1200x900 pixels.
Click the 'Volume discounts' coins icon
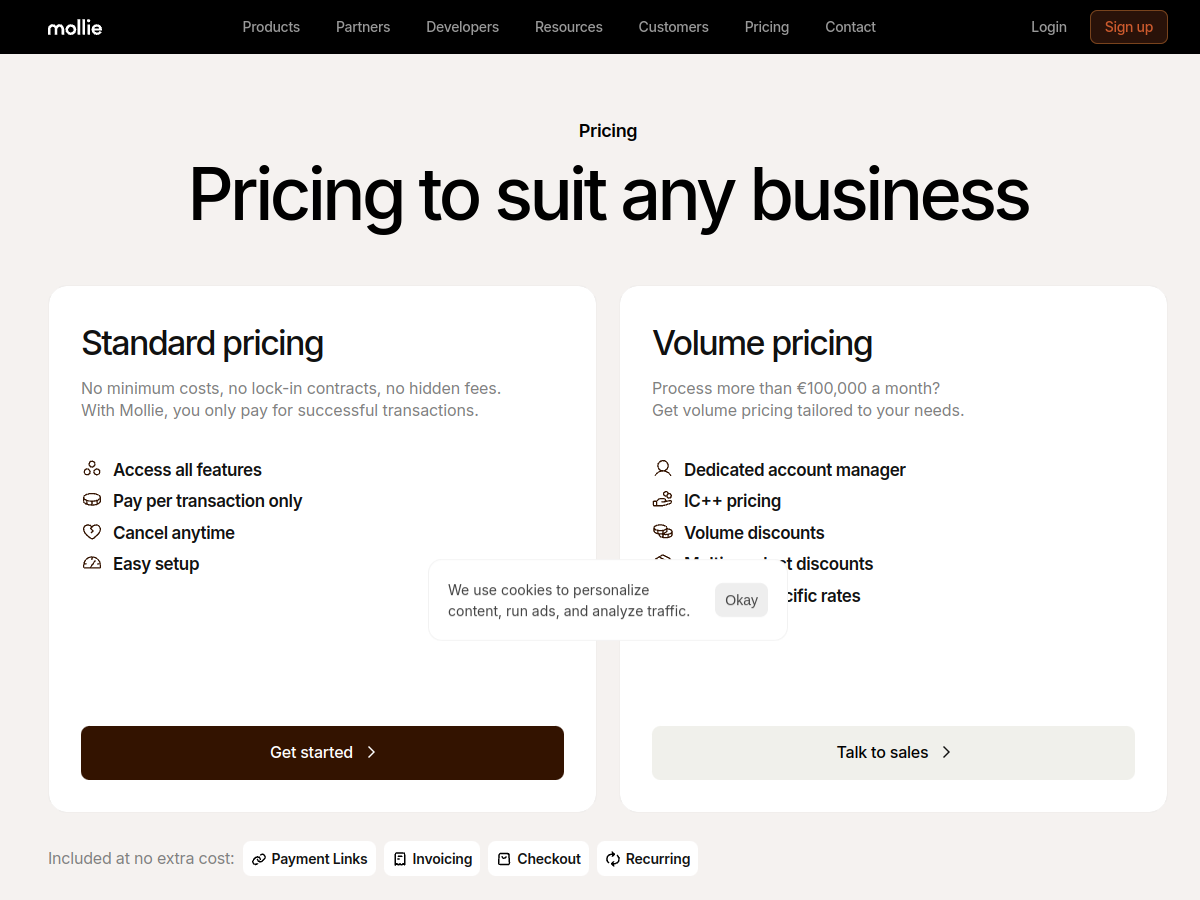pos(663,531)
